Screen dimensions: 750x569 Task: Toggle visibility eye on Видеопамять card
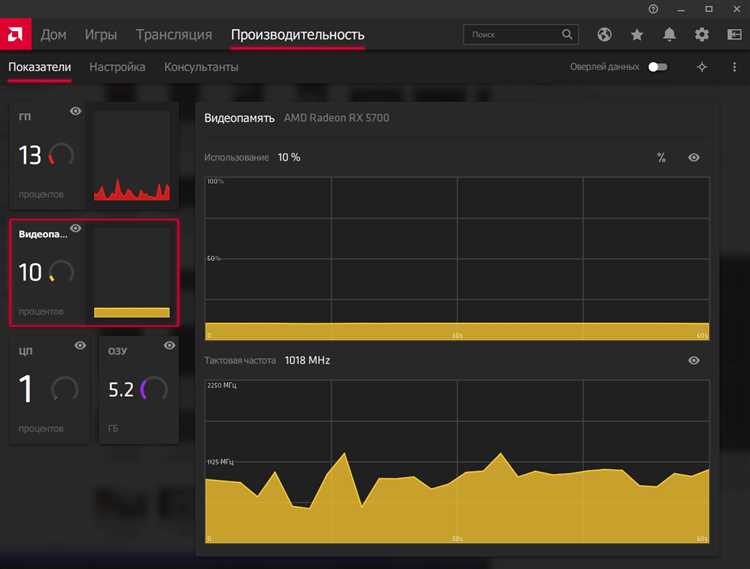(x=76, y=228)
